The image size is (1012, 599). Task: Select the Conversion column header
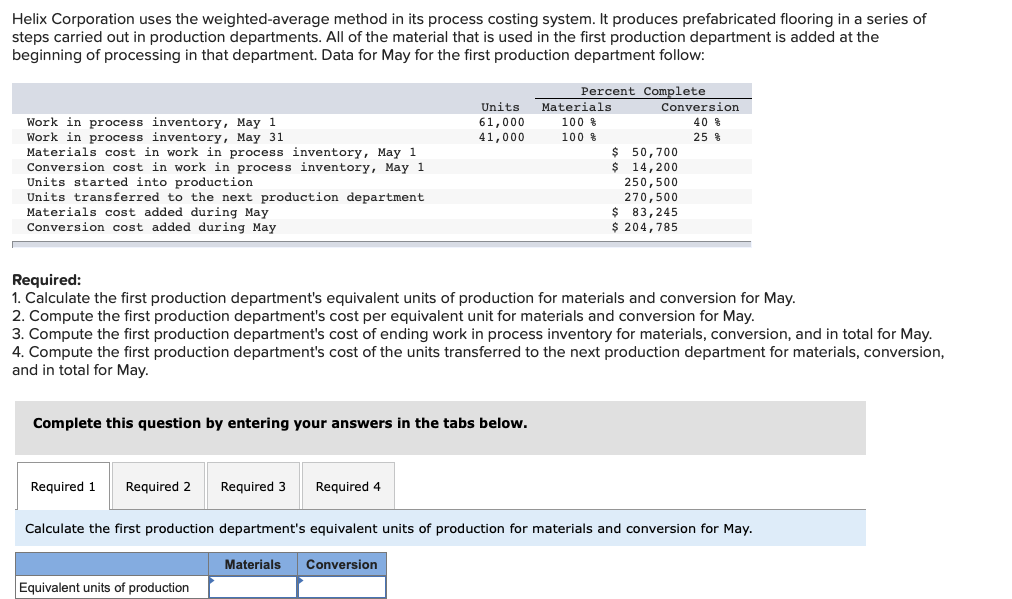[x=341, y=564]
